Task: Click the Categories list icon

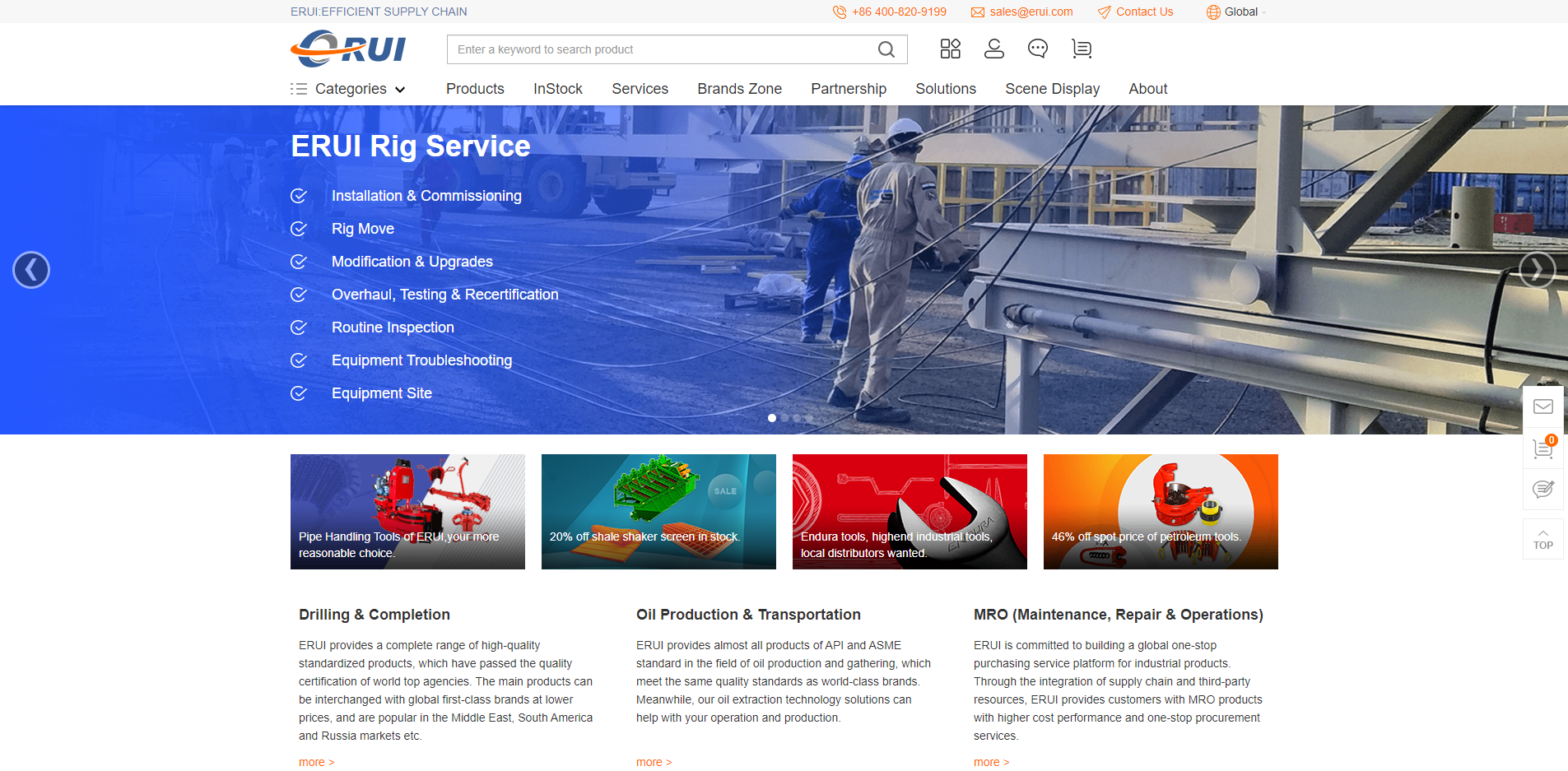Action: [299, 89]
